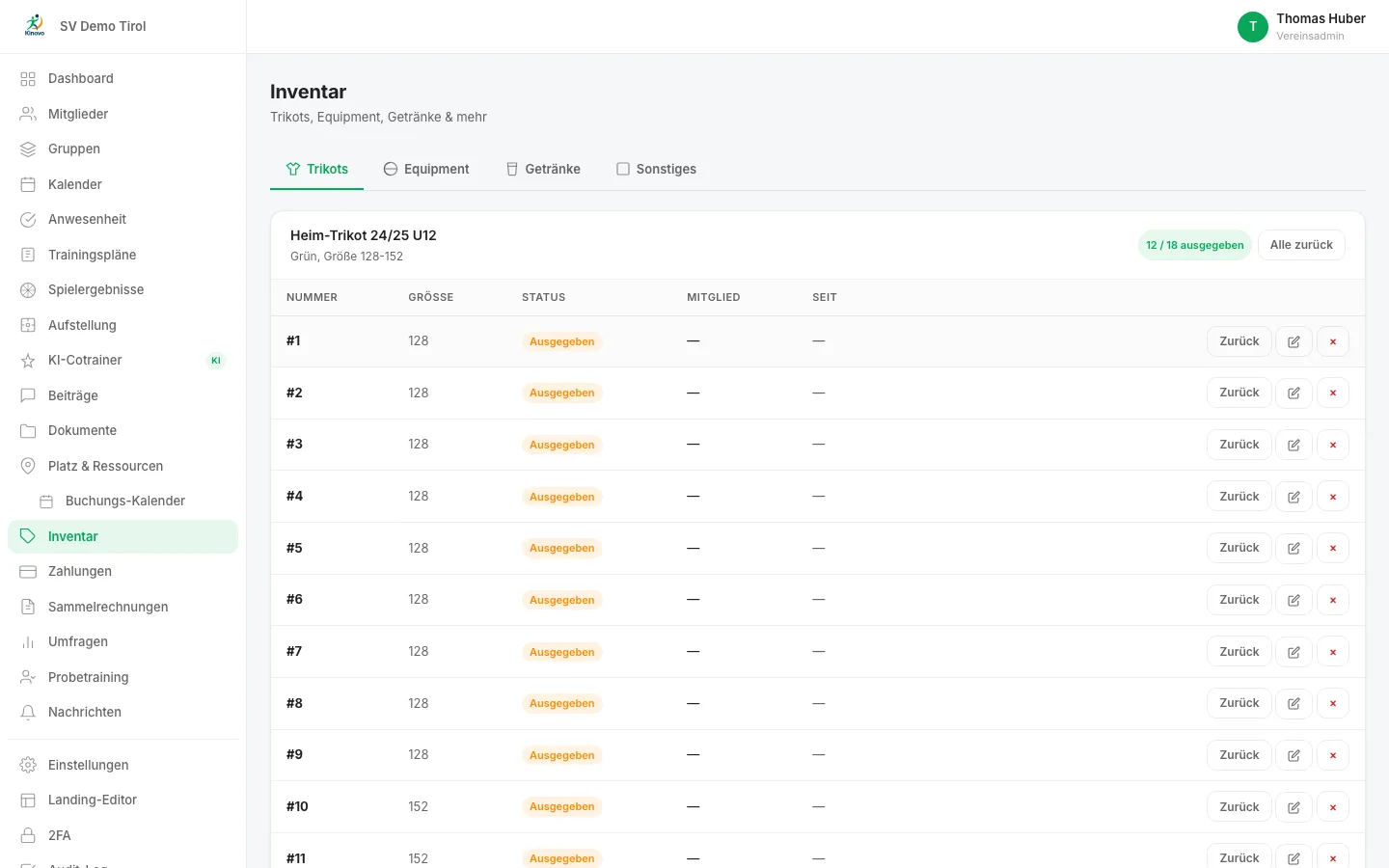
Task: Delete jersey #2 with red X icon
Action: coord(1333,393)
